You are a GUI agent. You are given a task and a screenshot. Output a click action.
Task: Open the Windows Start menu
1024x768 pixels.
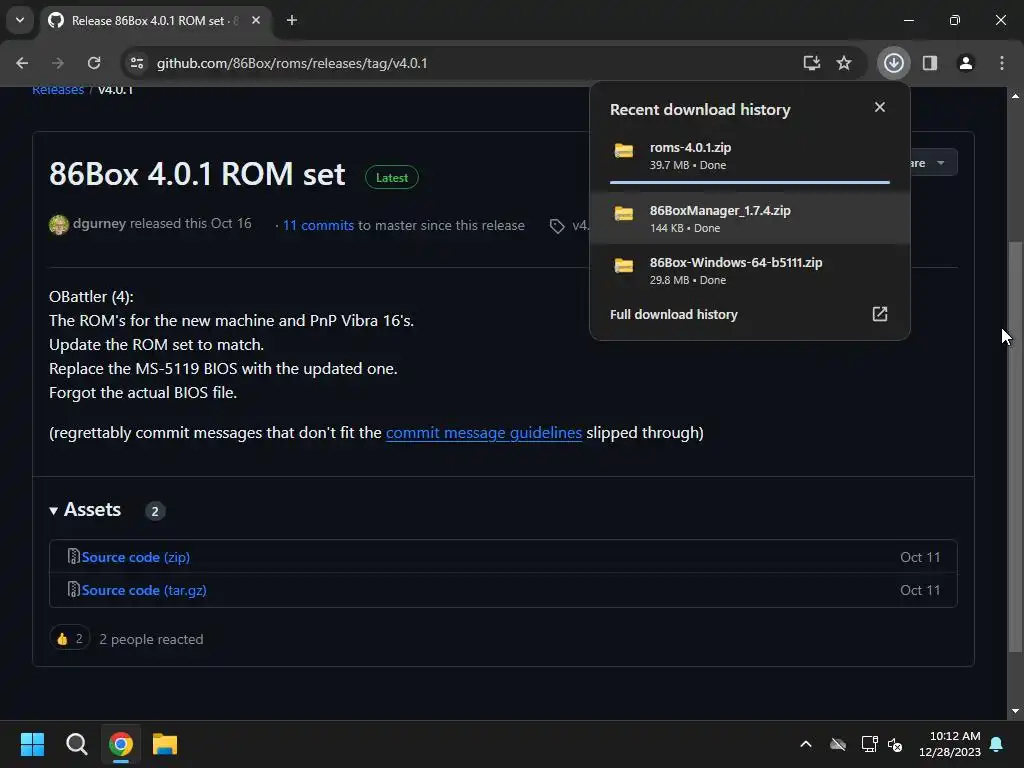[32, 744]
